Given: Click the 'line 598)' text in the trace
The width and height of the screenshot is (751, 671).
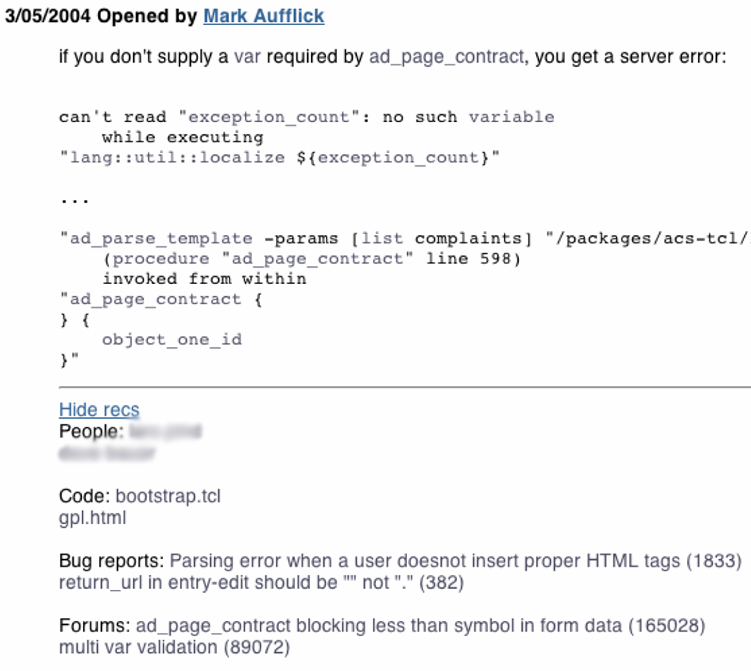Looking at the screenshot, I should click(473, 259).
